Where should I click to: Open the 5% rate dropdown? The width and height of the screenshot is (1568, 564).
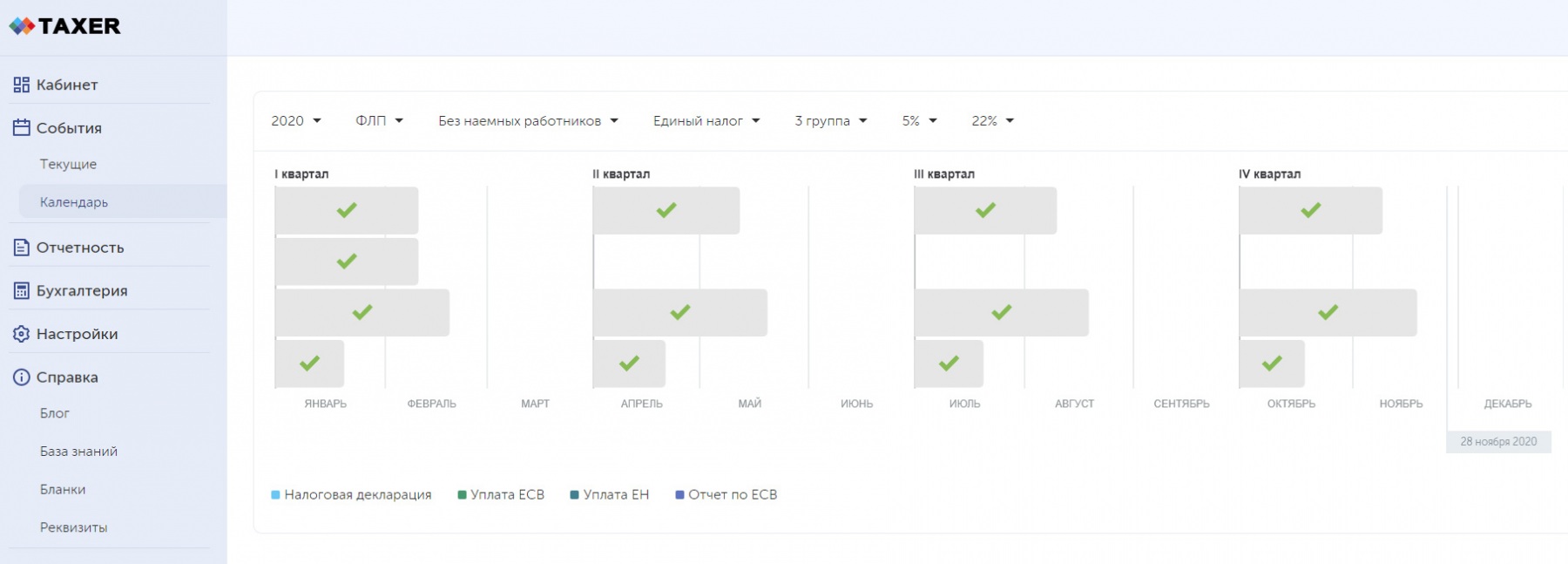click(919, 121)
